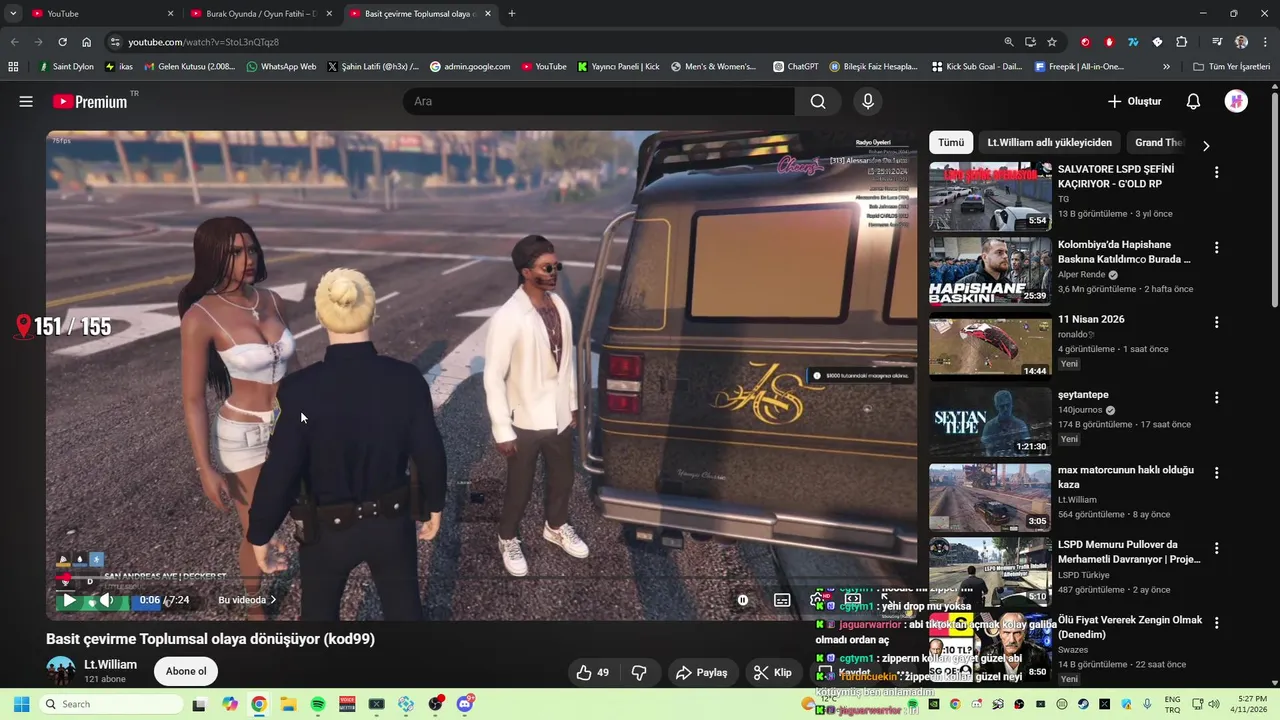The image size is (1280, 720).
Task: Go to the browser home page icon
Action: point(87,42)
